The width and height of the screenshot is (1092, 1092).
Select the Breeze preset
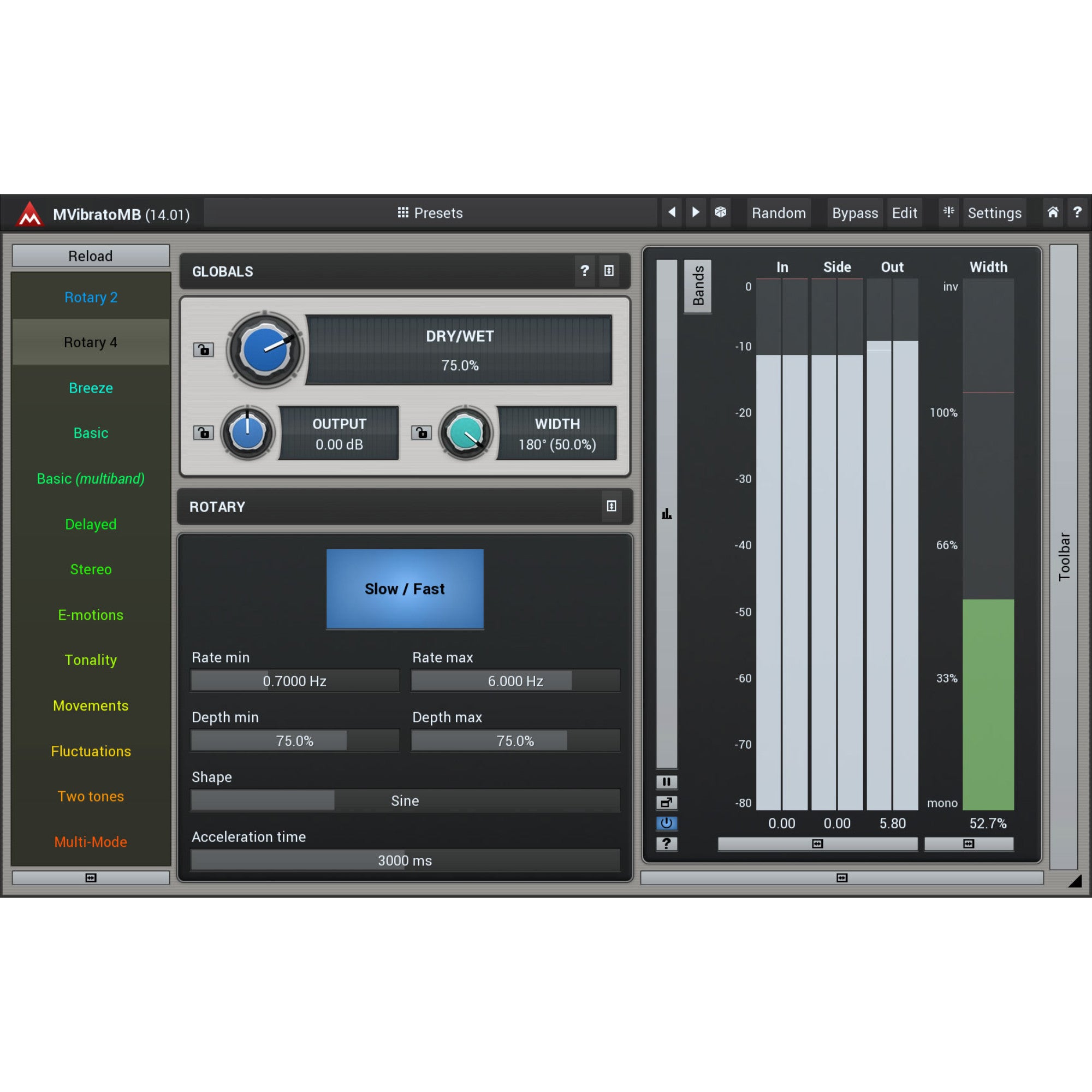91,388
